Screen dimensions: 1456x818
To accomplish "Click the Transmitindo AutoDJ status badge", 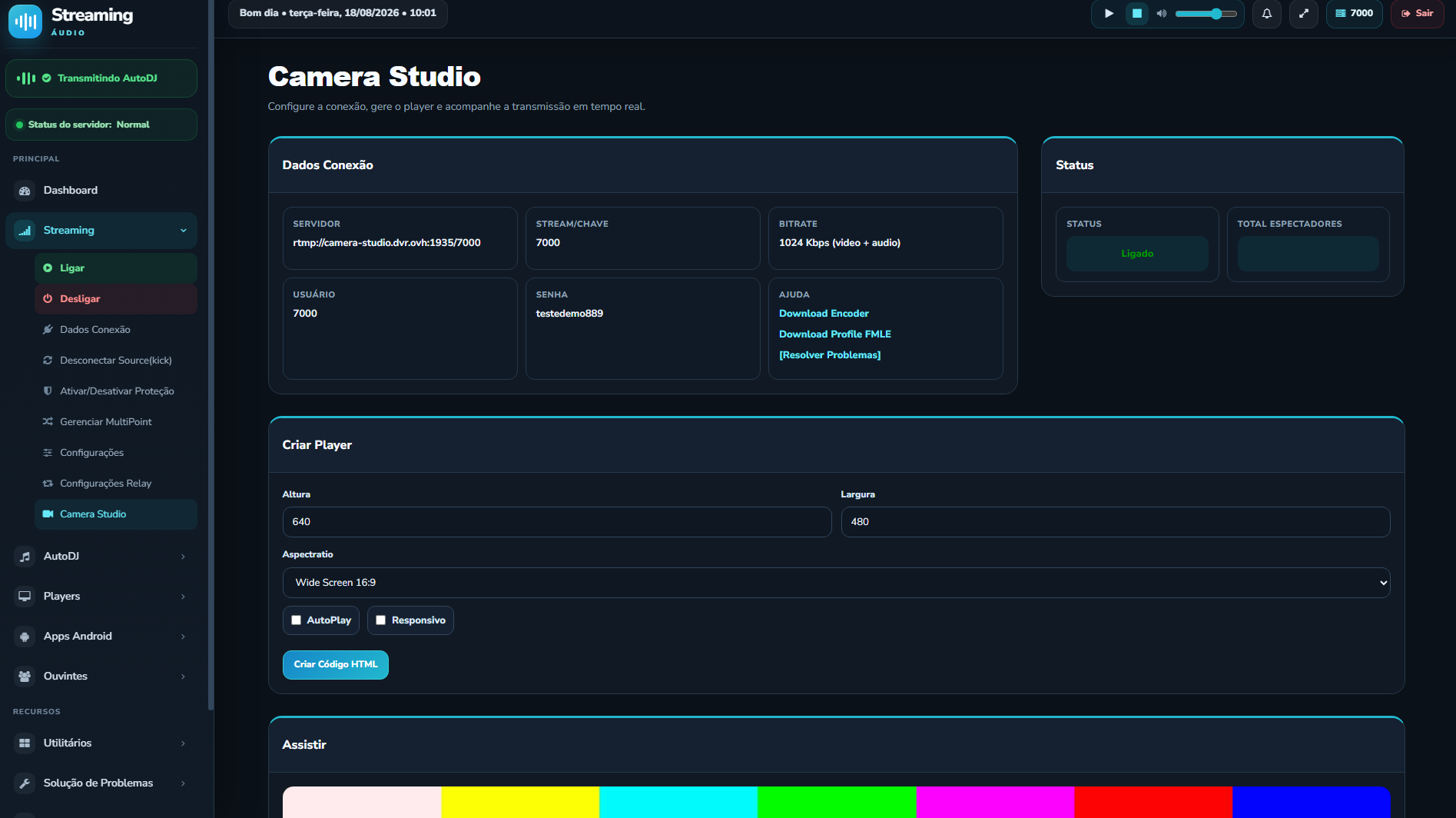I will [x=101, y=78].
